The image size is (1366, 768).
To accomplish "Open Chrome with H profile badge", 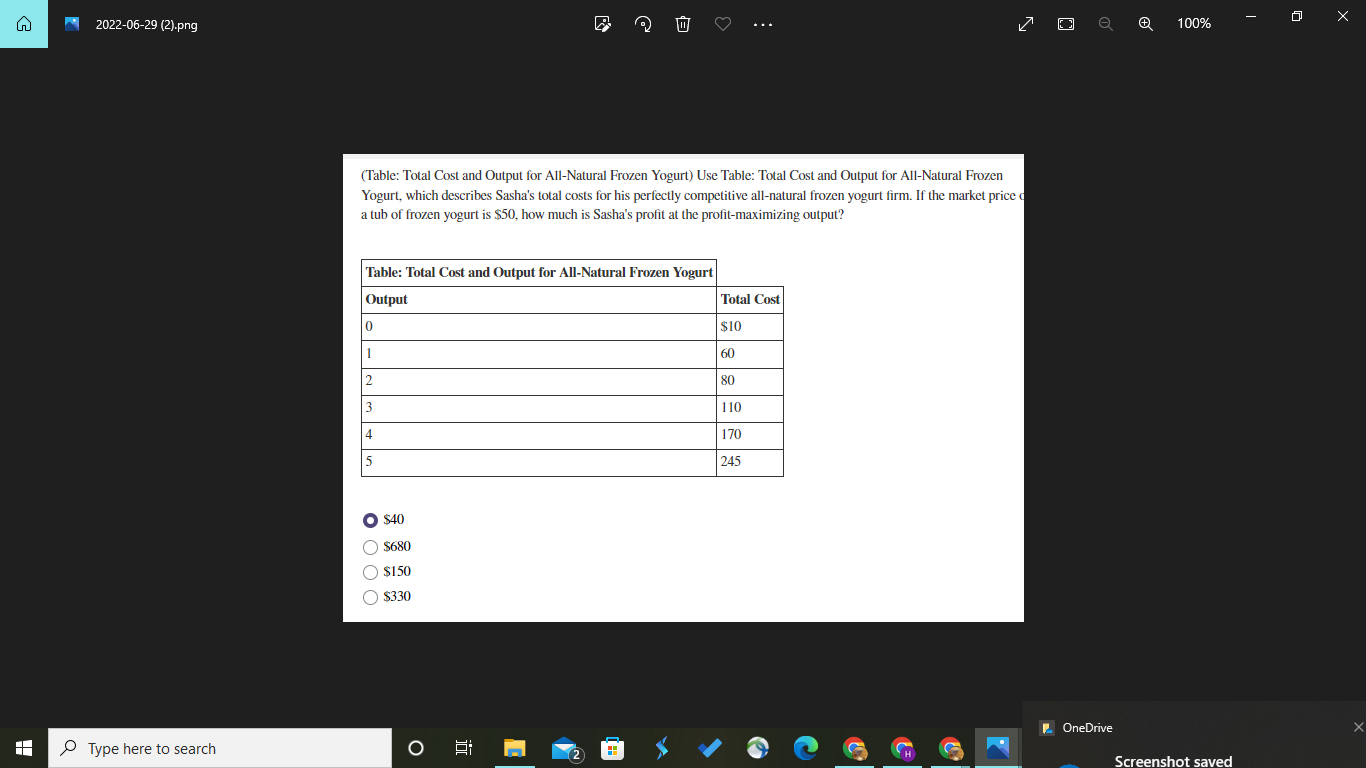I will click(x=902, y=748).
